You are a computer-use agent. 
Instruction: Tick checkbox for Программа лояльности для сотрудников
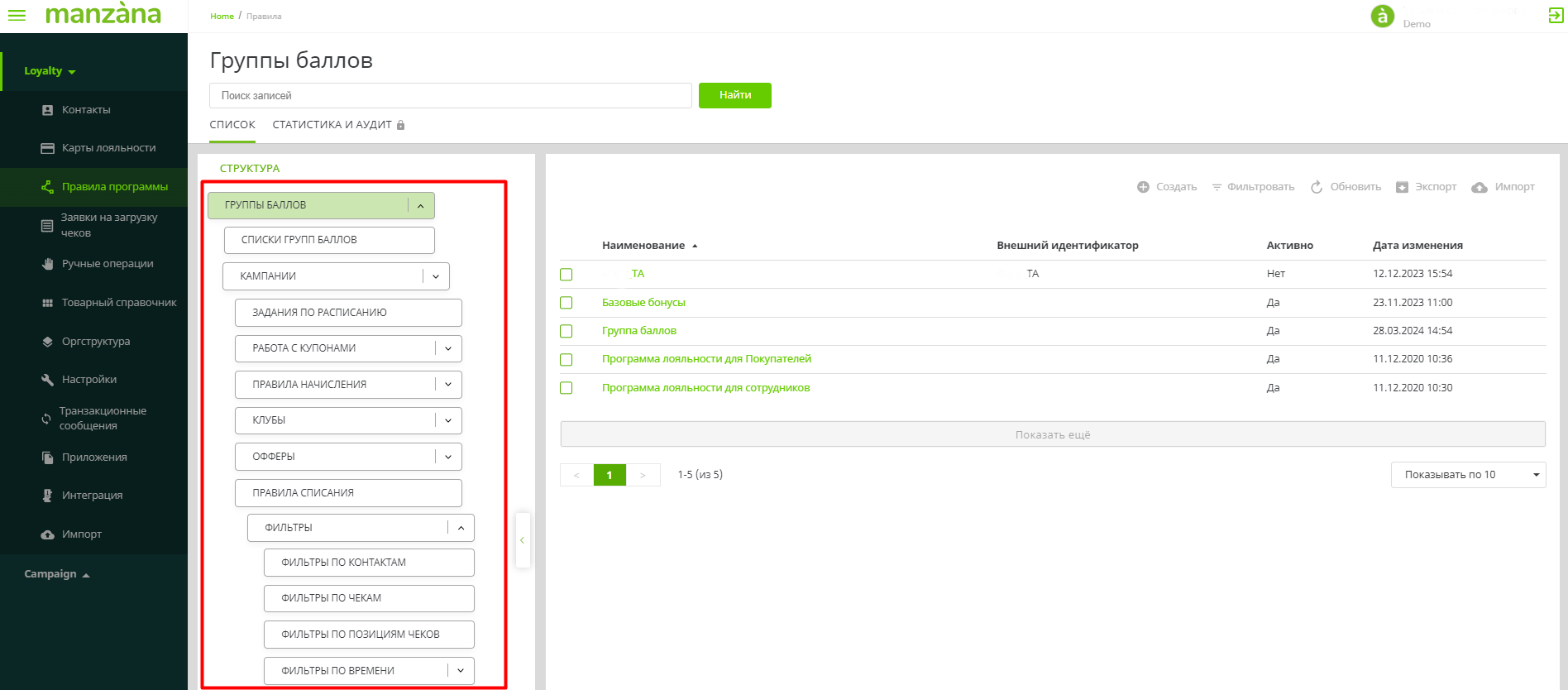click(566, 388)
